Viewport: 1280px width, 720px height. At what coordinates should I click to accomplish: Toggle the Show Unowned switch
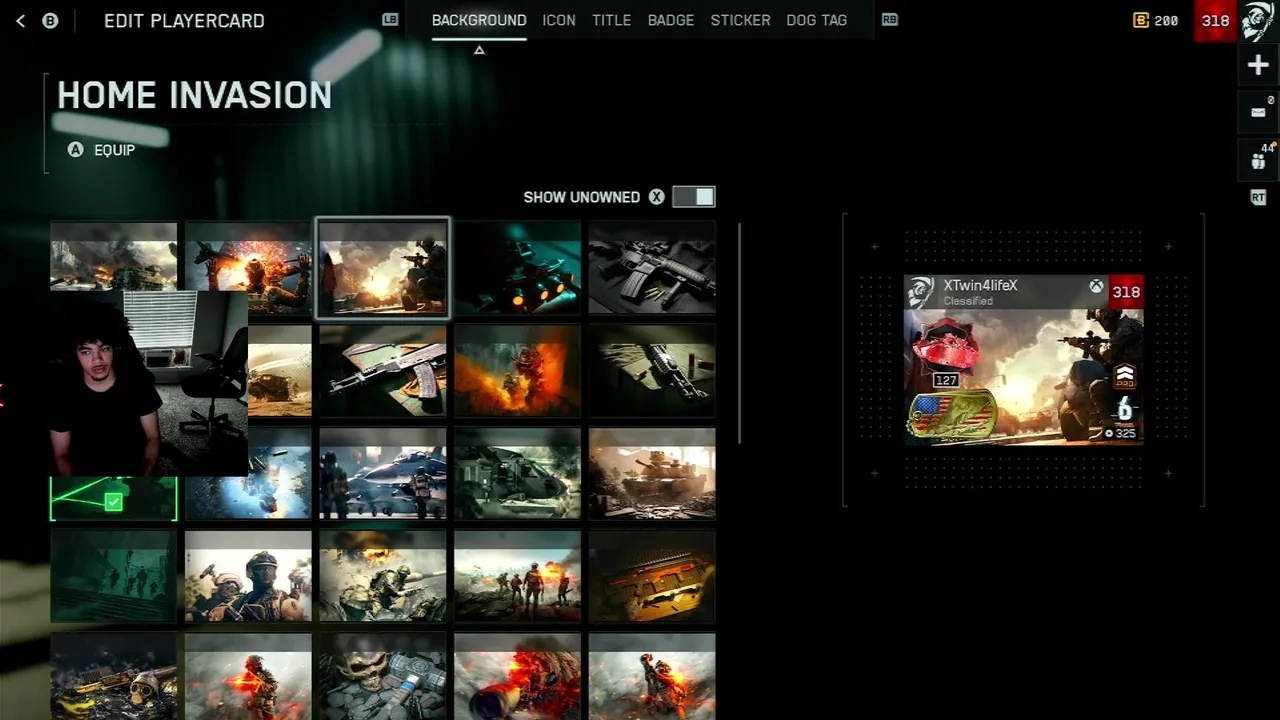tap(694, 197)
